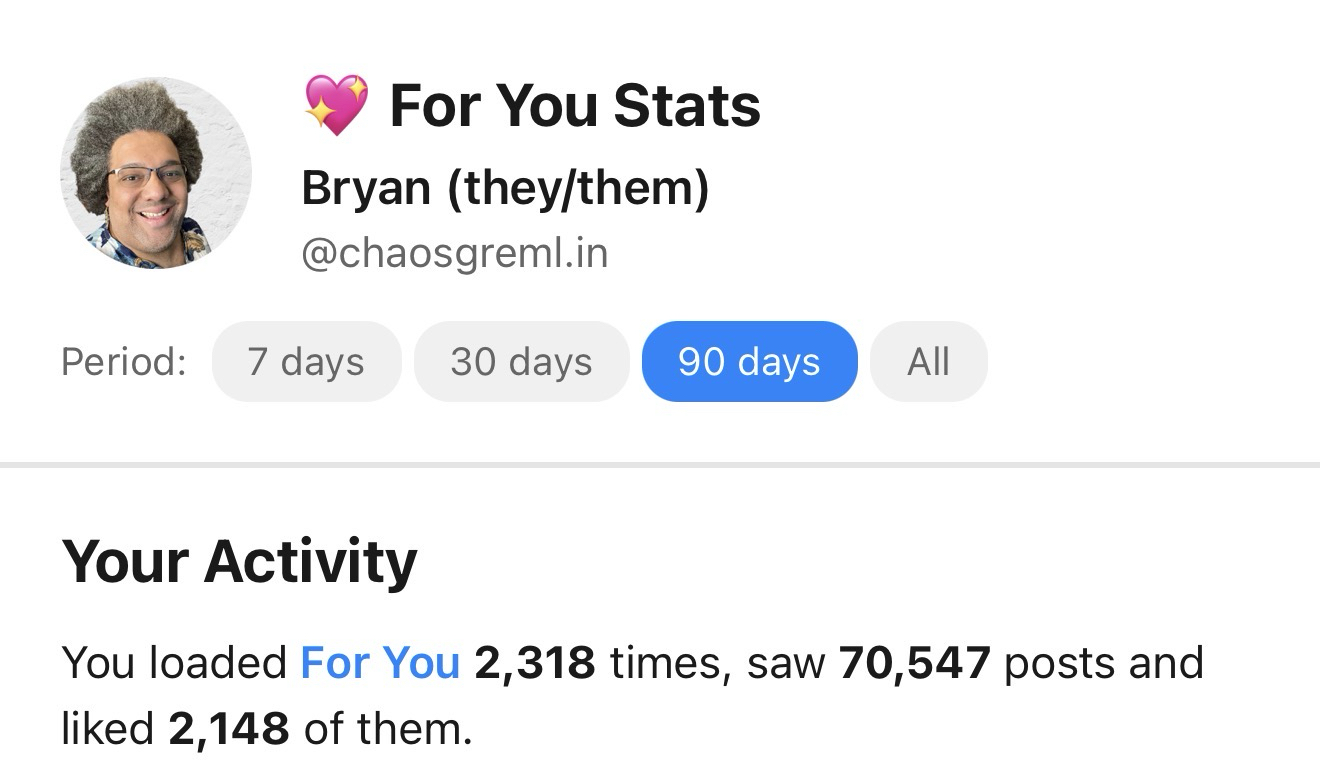The height and width of the screenshot is (780, 1320).
Task: Click the 2,148 liked count
Action: [x=229, y=729]
